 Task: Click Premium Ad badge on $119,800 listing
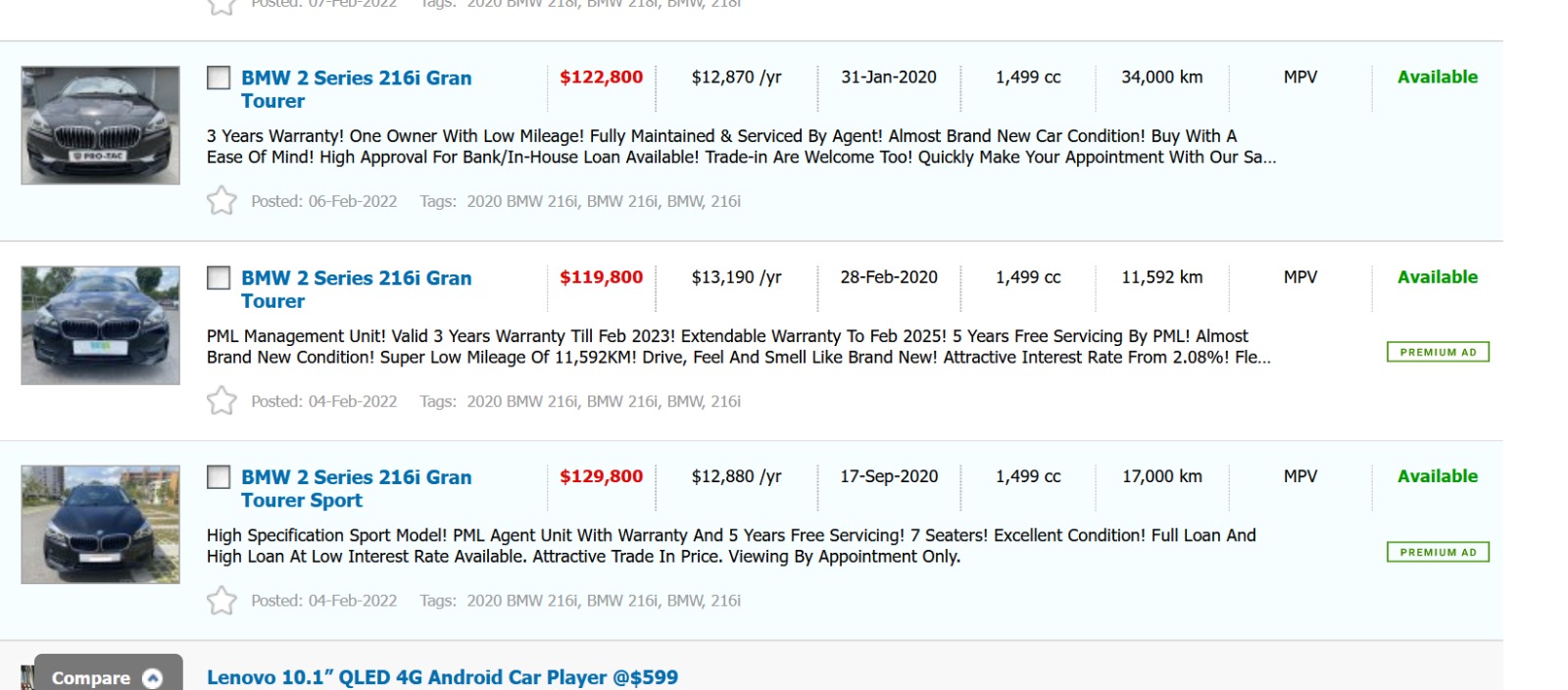1438,352
